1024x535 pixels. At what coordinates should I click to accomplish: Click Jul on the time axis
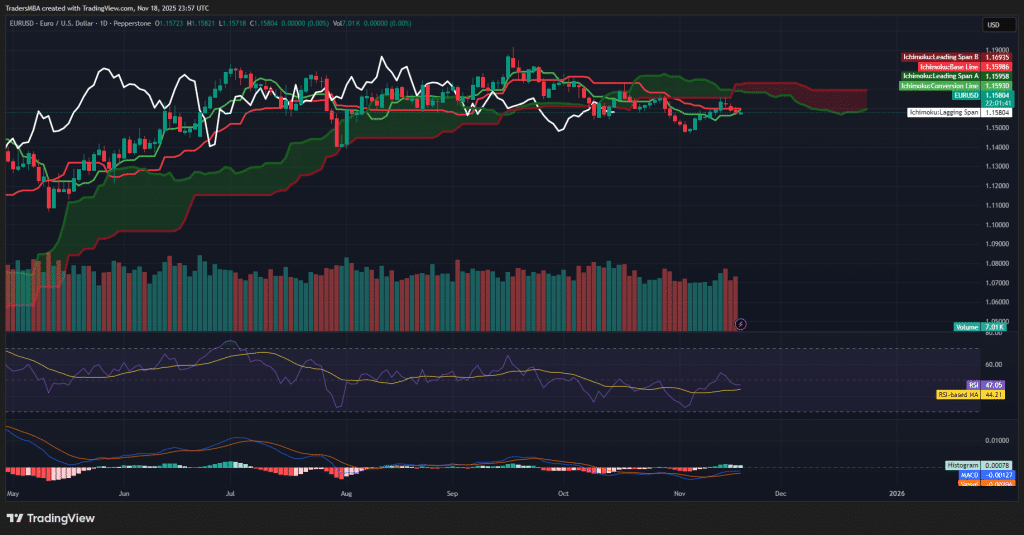click(x=230, y=494)
